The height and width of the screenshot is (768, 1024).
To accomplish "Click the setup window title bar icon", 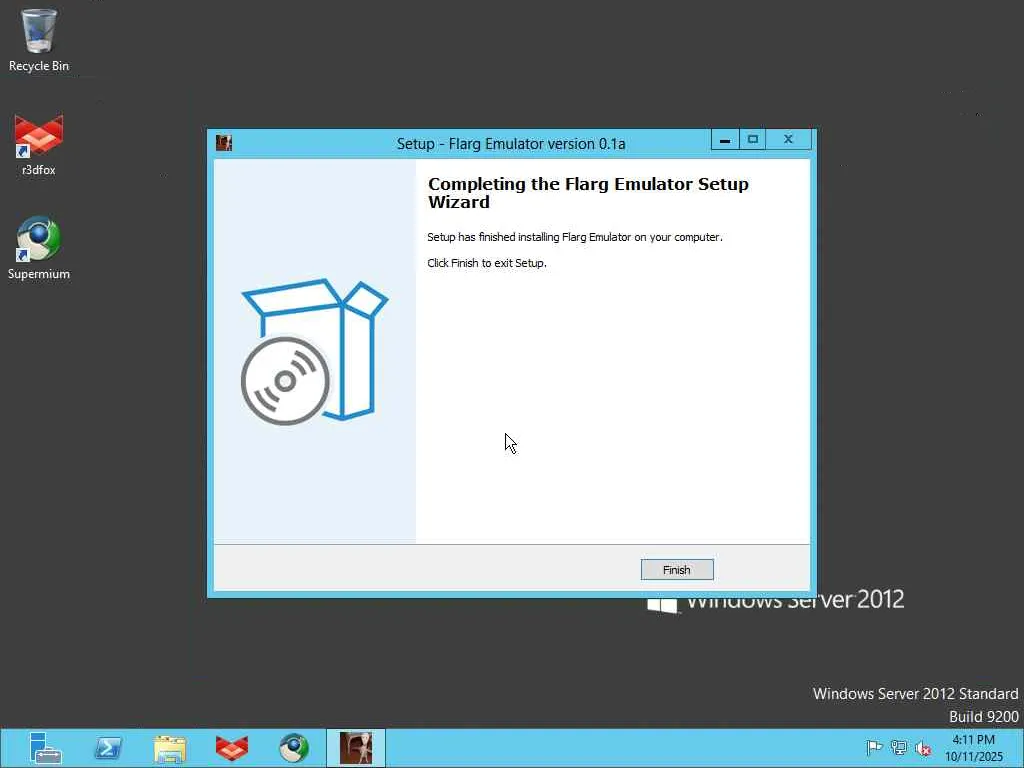I will tap(224, 142).
